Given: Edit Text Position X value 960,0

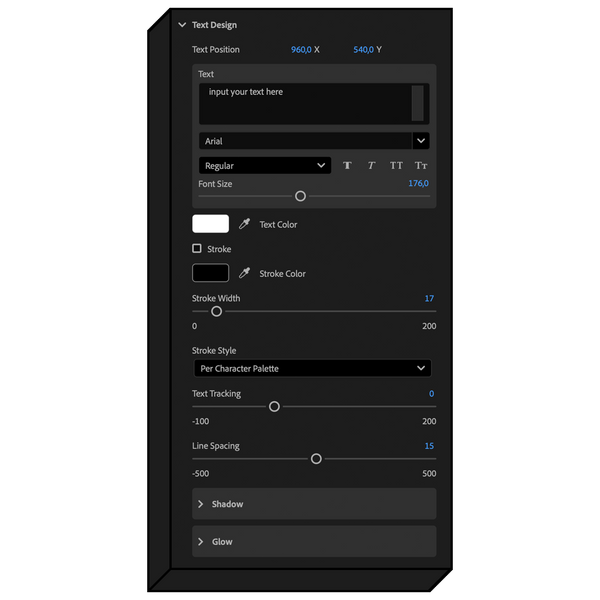Looking at the screenshot, I should pos(301,50).
